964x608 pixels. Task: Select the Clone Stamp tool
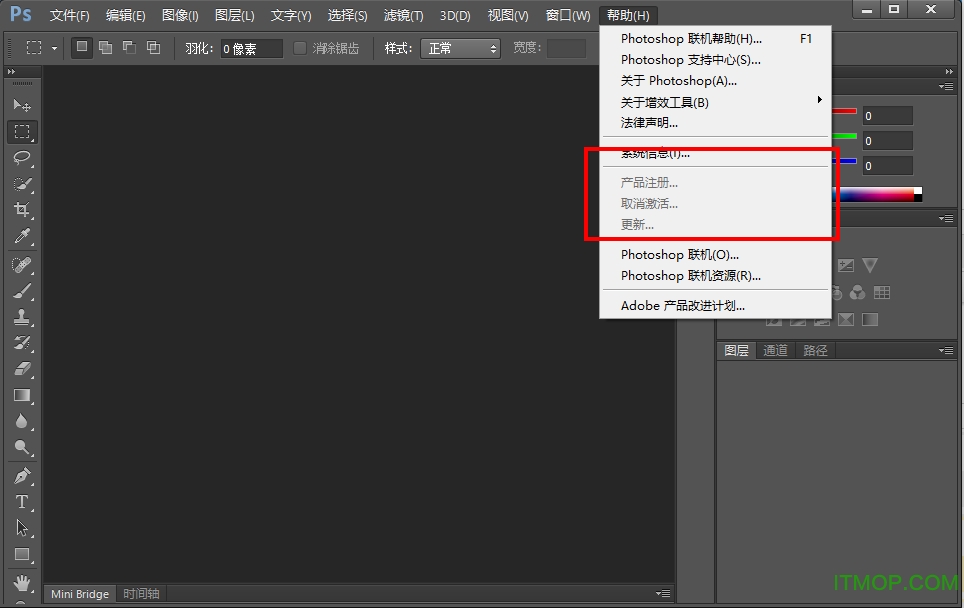coord(22,318)
